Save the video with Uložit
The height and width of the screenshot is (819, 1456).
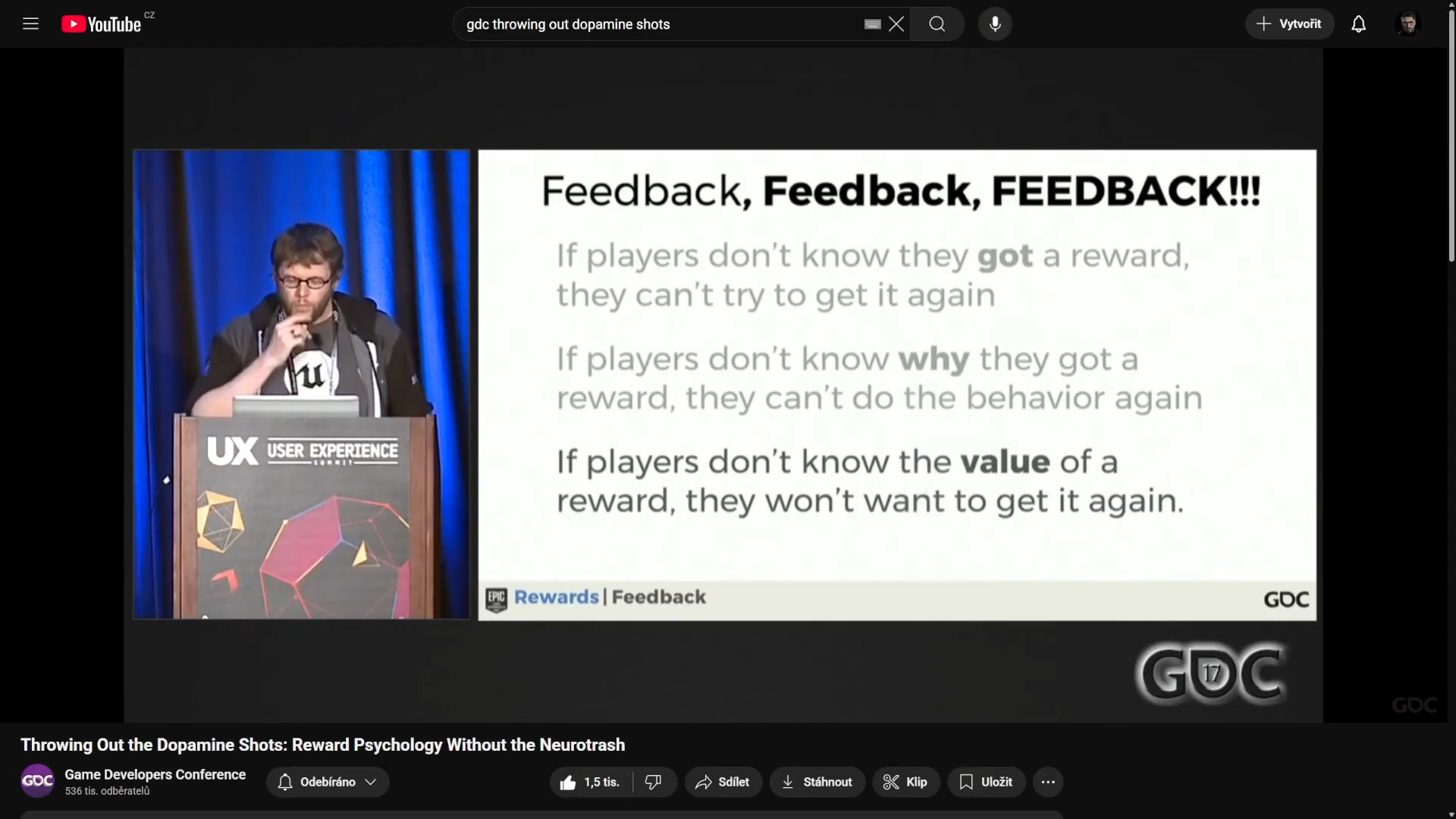[x=985, y=782]
